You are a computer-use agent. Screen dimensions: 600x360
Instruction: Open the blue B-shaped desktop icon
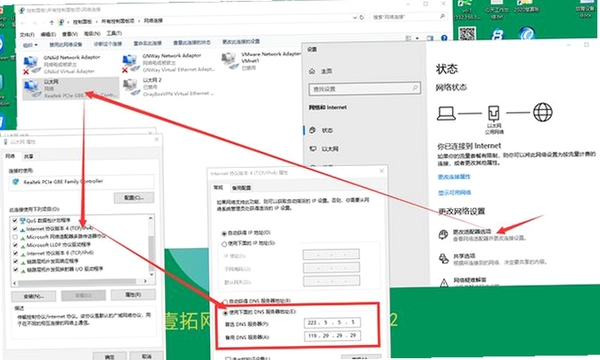497,34
